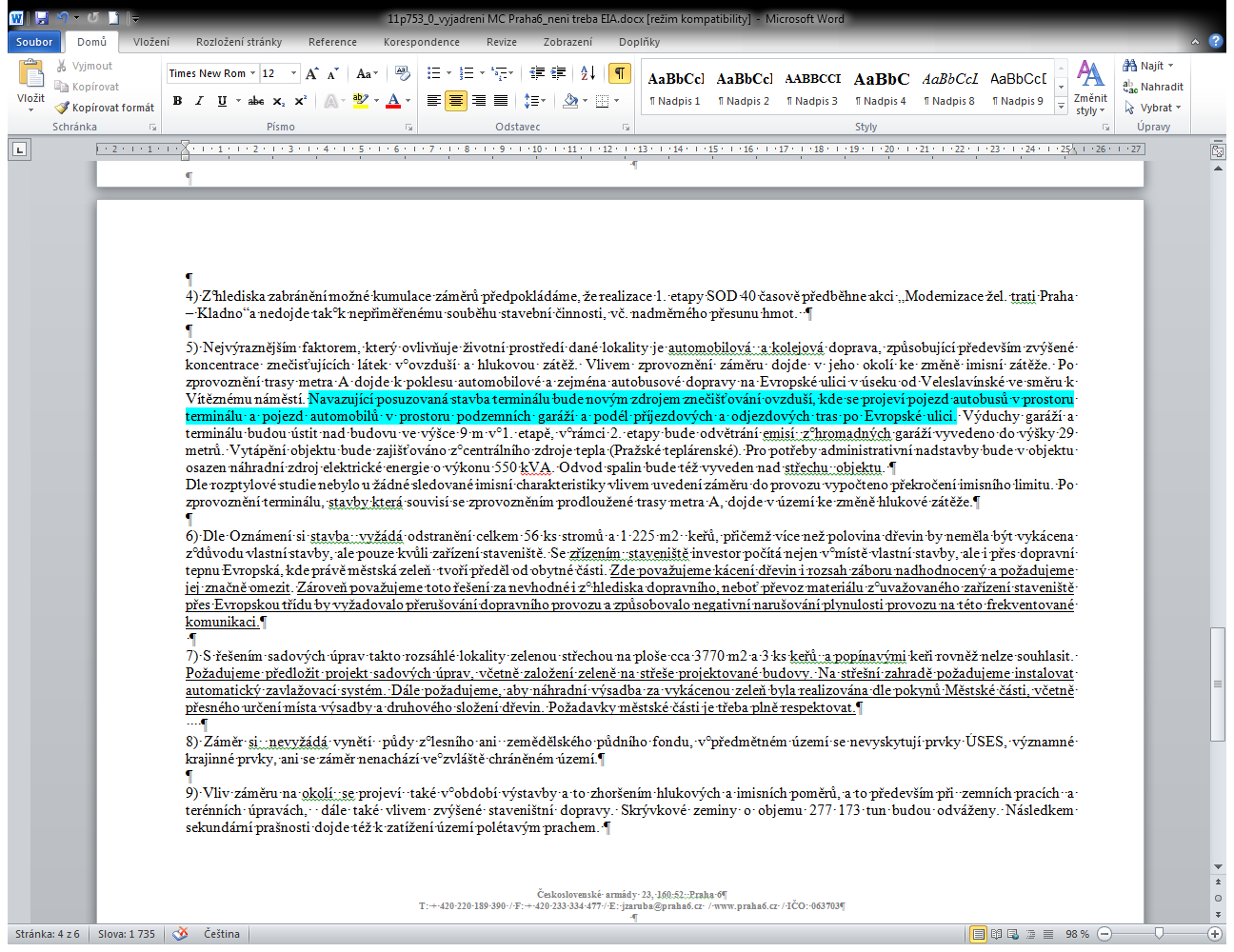Align text to the right
Screen dimensions: 1234x952
tap(478, 101)
